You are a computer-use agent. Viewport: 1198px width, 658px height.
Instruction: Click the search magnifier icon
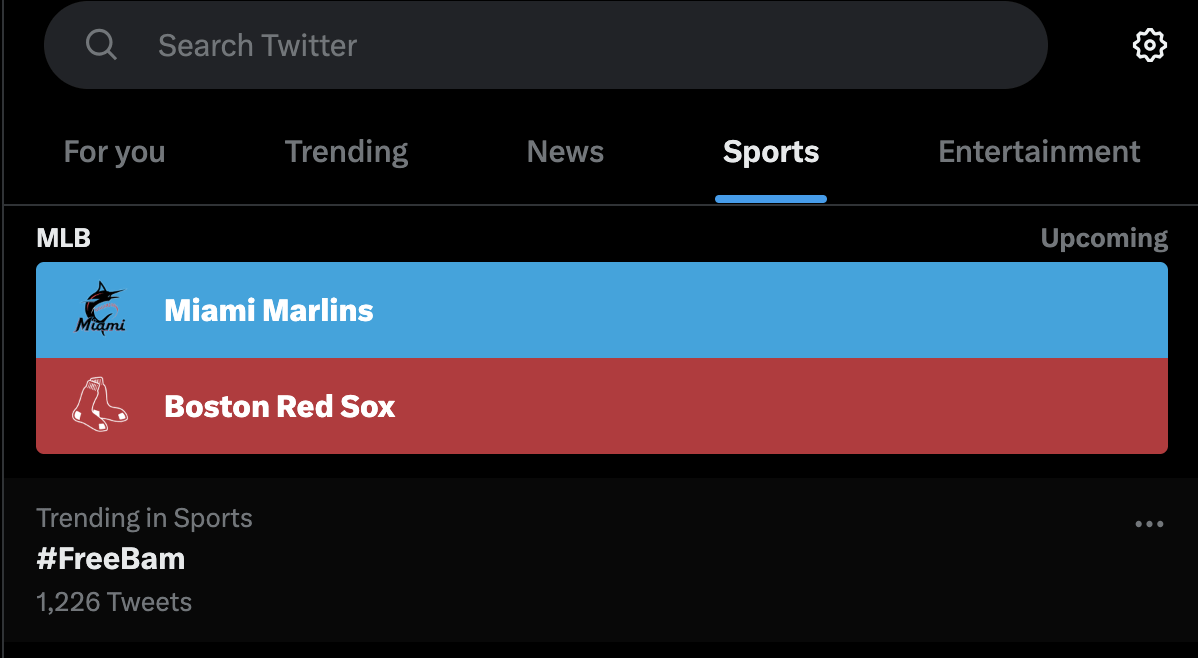[x=101, y=45]
